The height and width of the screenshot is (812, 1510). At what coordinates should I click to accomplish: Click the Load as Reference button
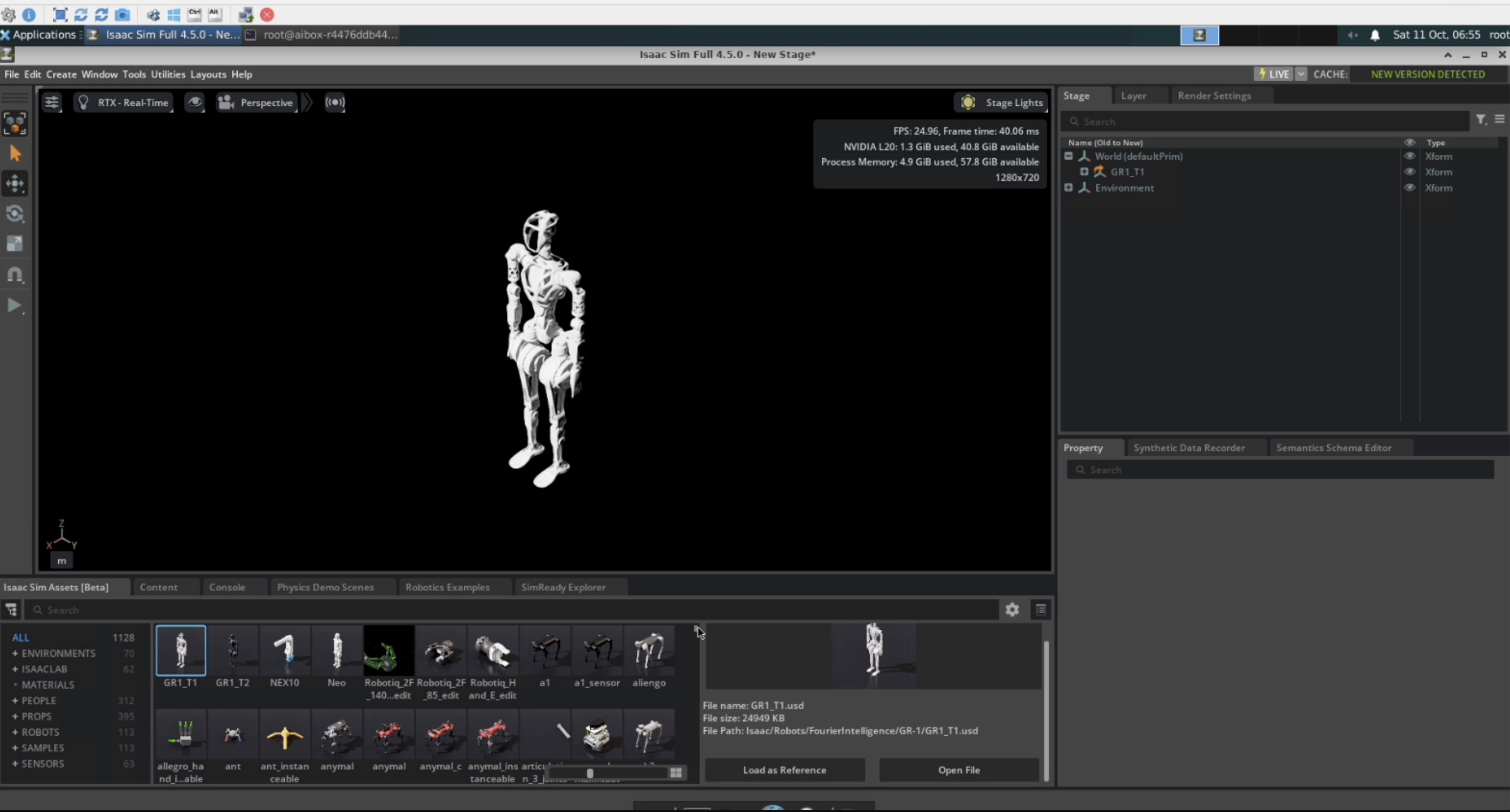pos(784,770)
